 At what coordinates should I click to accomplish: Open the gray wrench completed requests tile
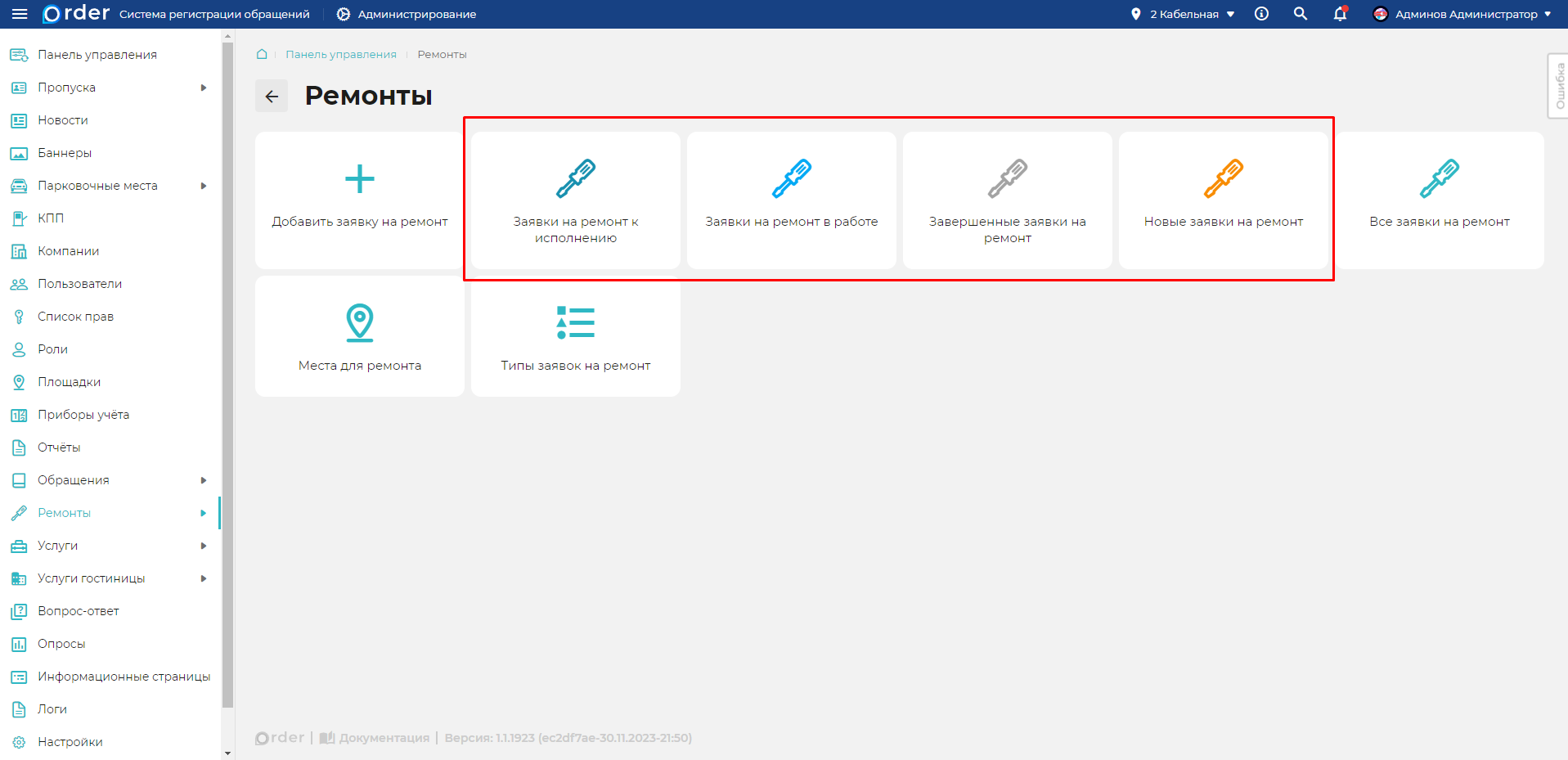point(1007,179)
